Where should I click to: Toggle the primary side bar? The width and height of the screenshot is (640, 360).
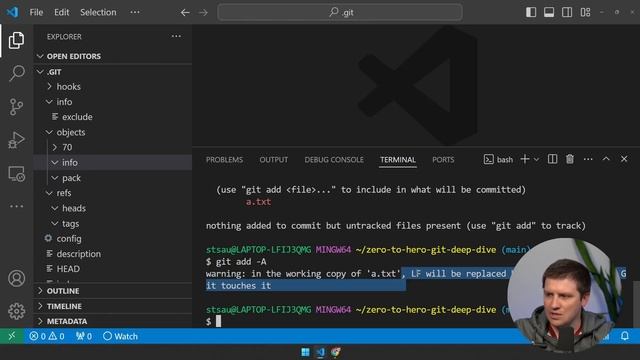click(531, 12)
